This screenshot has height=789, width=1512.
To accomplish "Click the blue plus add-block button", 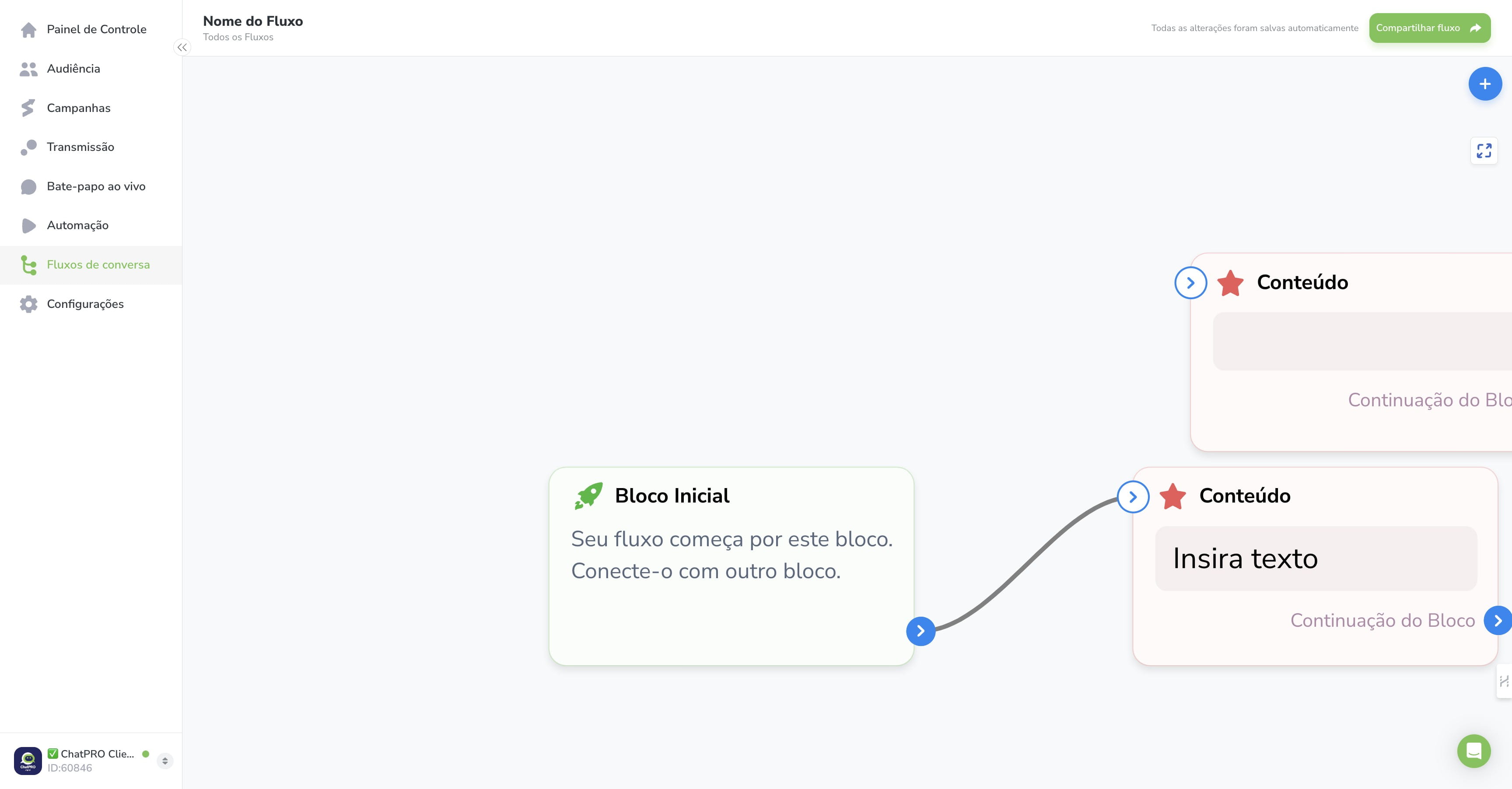I will 1484,84.
